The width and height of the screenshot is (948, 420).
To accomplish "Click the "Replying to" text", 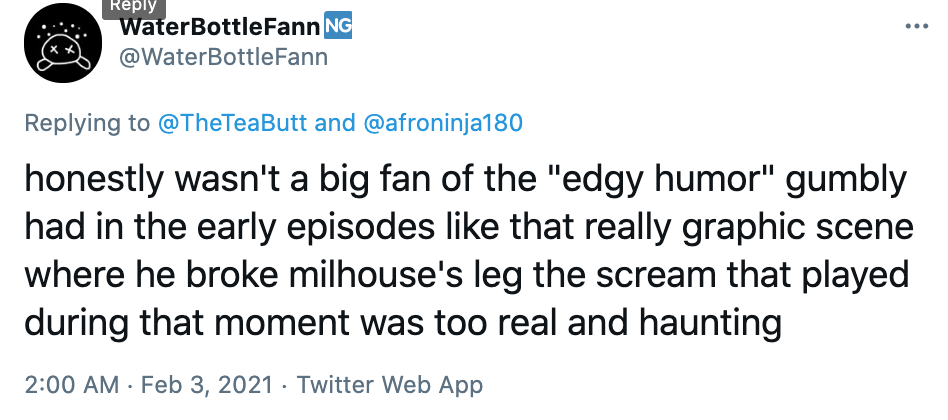I will click(86, 123).
